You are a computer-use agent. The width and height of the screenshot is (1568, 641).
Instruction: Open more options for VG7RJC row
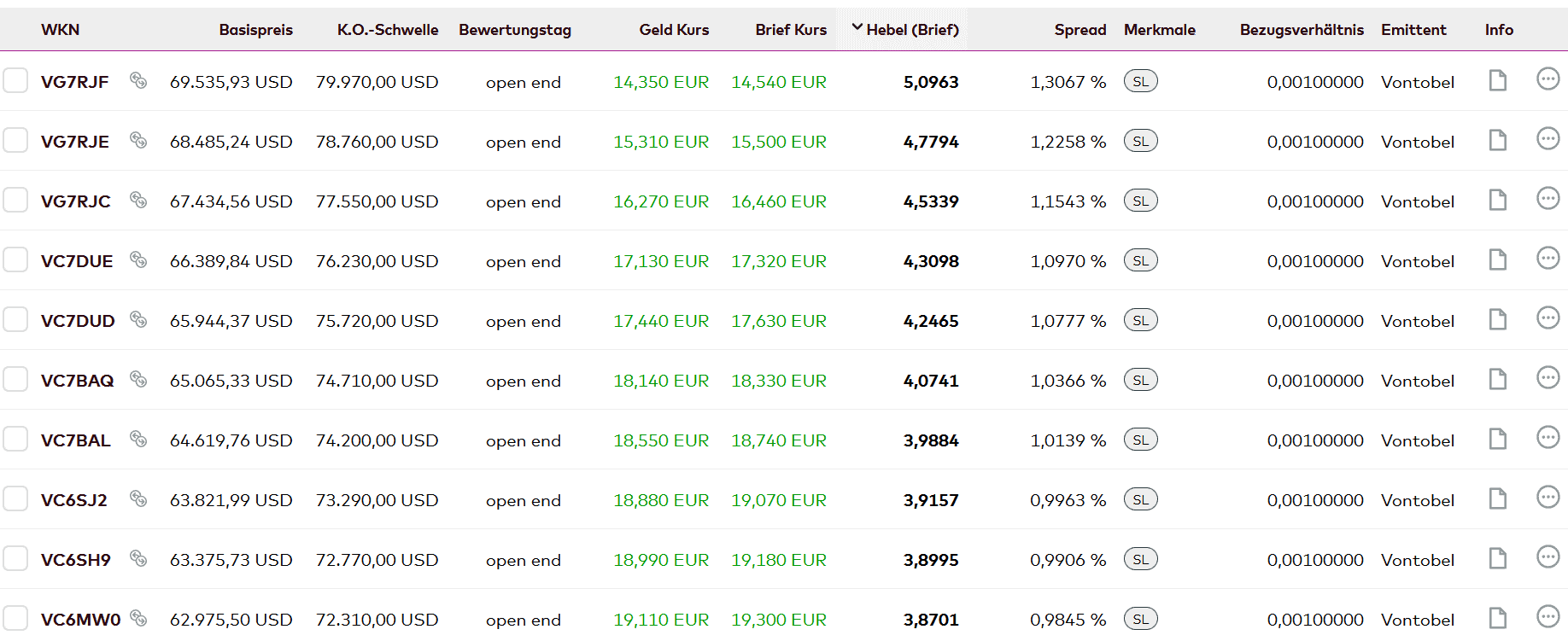click(1548, 198)
